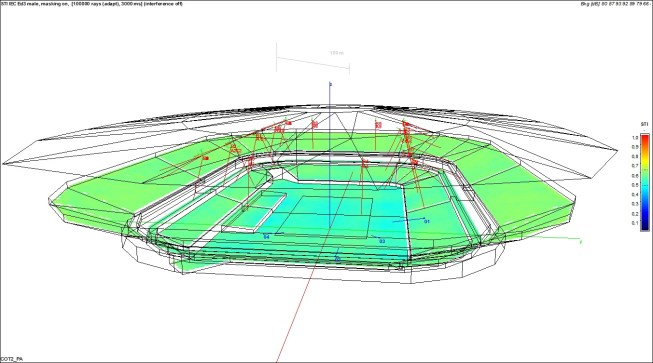Pick the red 1.0 end of STI legend
653x363 pixels.
pyautogui.click(x=644, y=138)
